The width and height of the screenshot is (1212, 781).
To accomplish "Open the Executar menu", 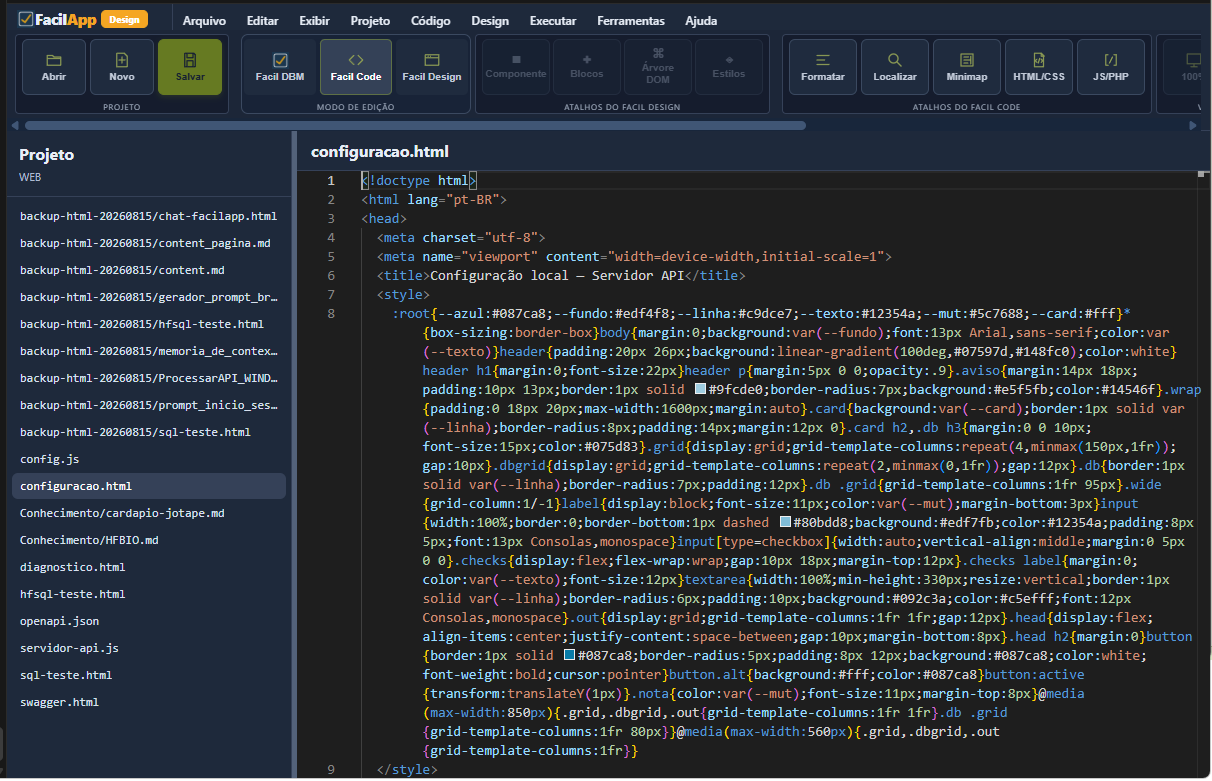I will (553, 21).
